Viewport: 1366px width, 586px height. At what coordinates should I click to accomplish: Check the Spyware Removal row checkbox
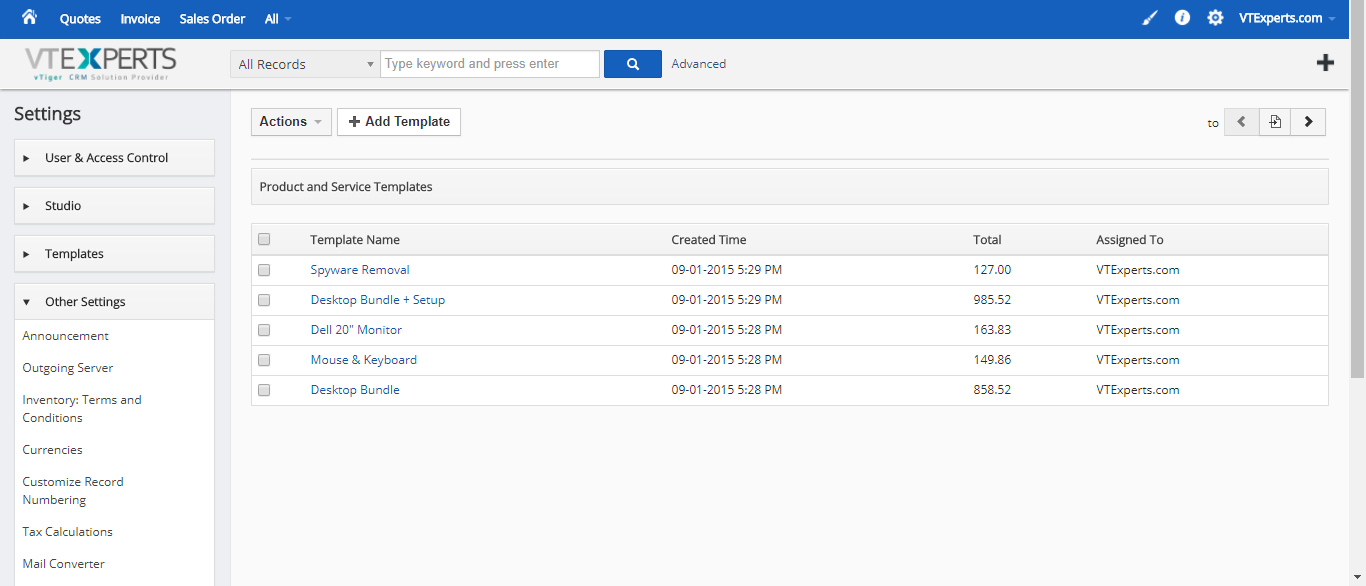[264, 270]
